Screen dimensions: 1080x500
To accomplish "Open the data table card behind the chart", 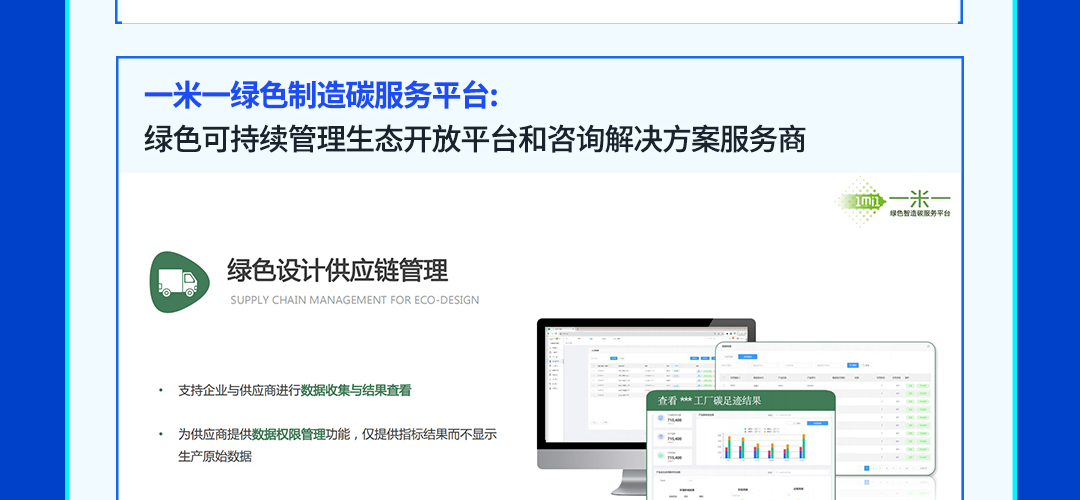I will point(825,408).
